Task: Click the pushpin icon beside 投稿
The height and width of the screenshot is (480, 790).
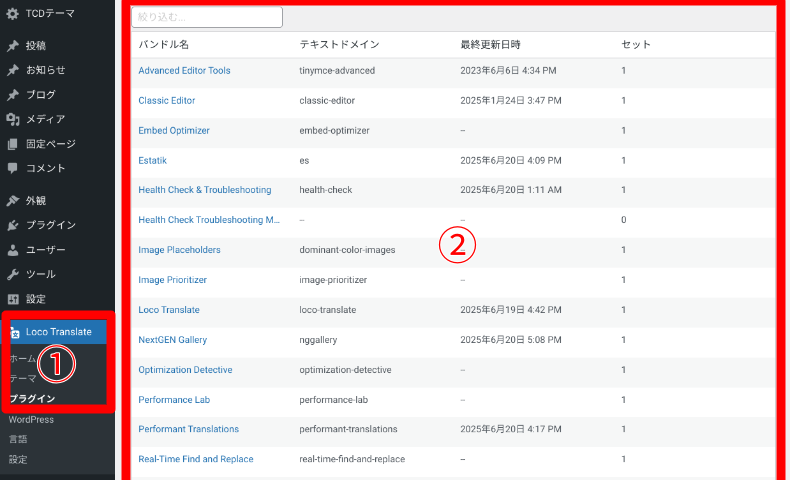Action: [13, 46]
